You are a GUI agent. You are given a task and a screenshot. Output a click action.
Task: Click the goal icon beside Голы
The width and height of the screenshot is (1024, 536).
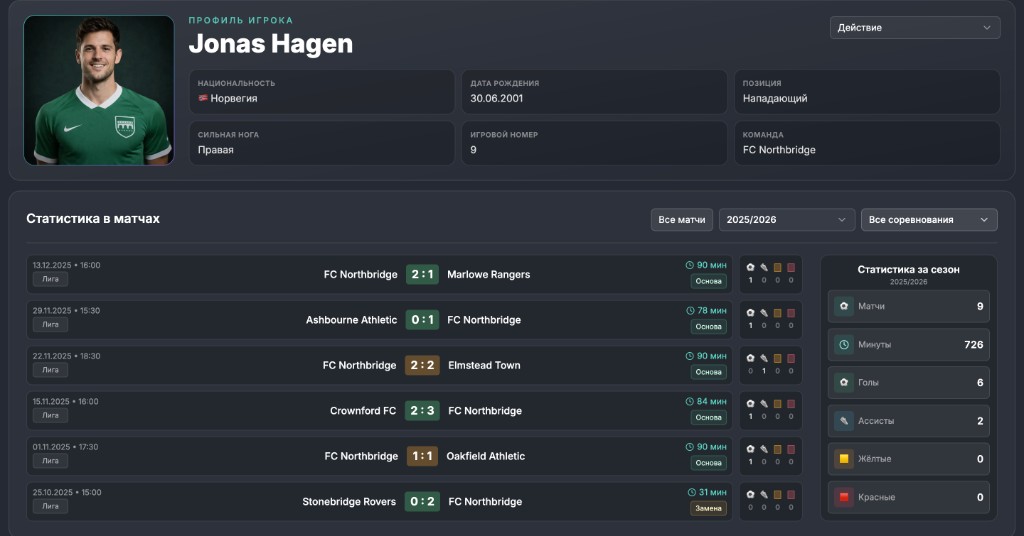[844, 383]
